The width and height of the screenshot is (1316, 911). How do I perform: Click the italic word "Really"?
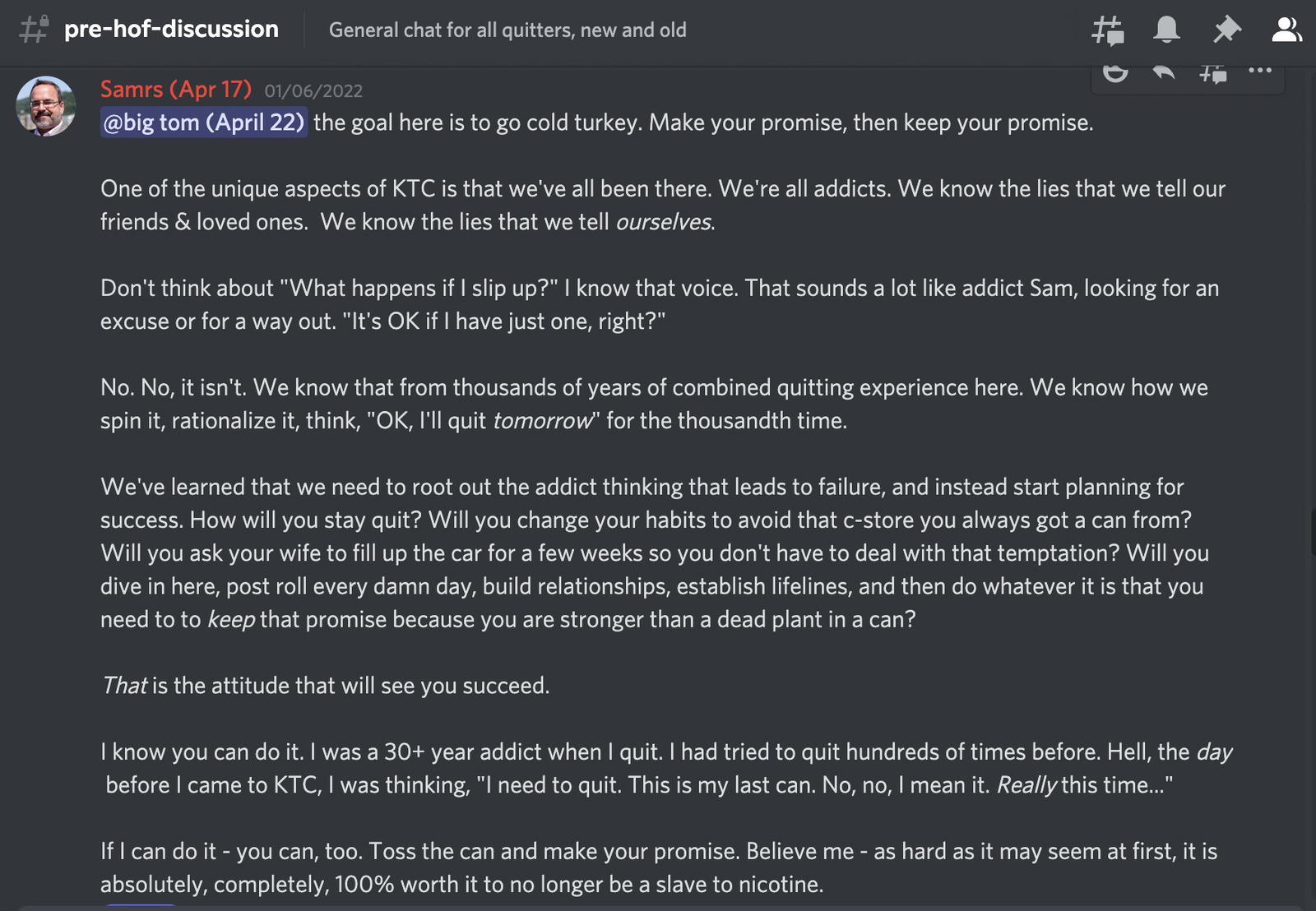(x=1026, y=785)
